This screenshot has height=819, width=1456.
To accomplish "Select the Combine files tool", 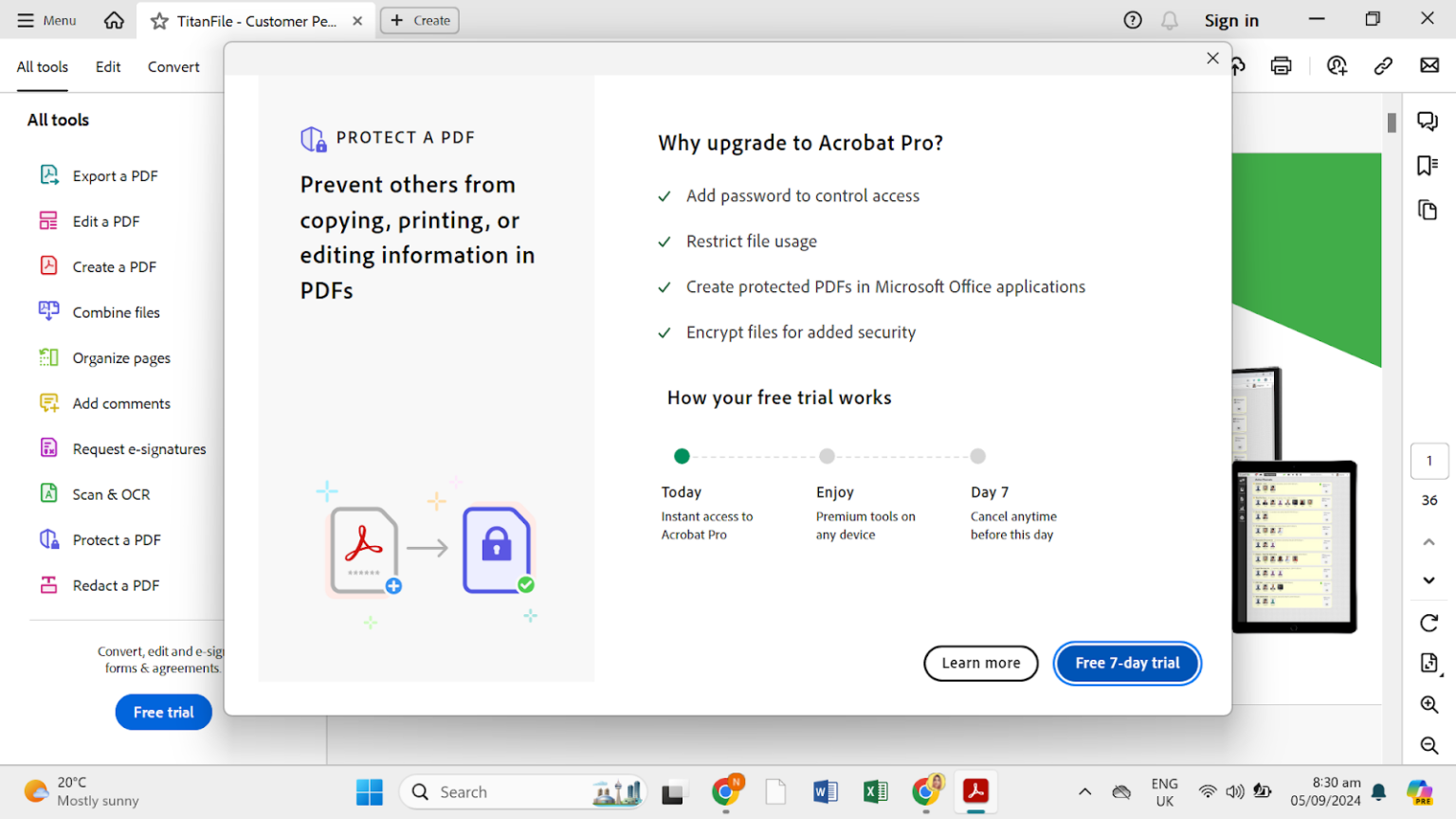I will click(x=115, y=312).
